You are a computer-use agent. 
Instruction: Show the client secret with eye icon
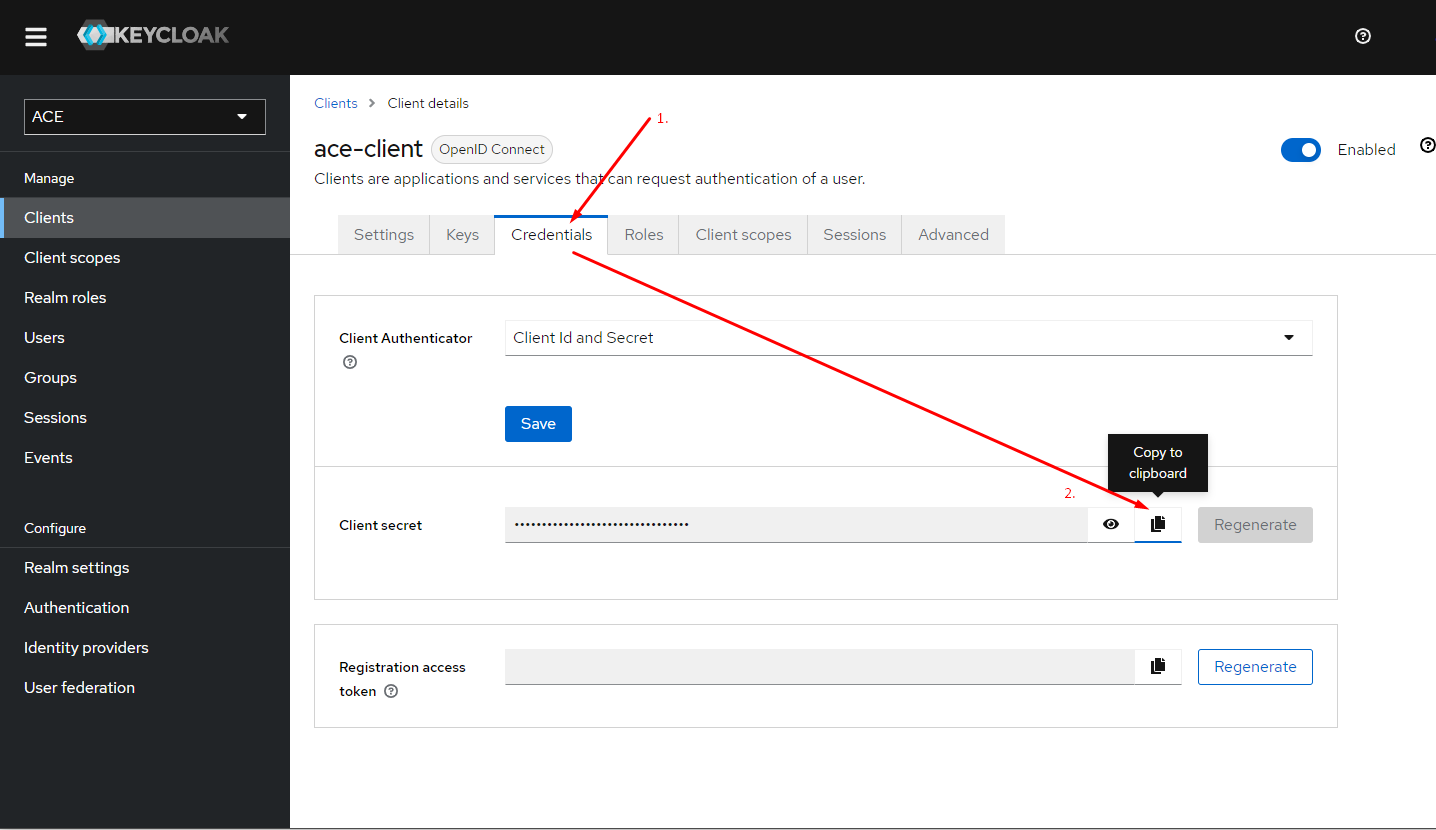1111,525
